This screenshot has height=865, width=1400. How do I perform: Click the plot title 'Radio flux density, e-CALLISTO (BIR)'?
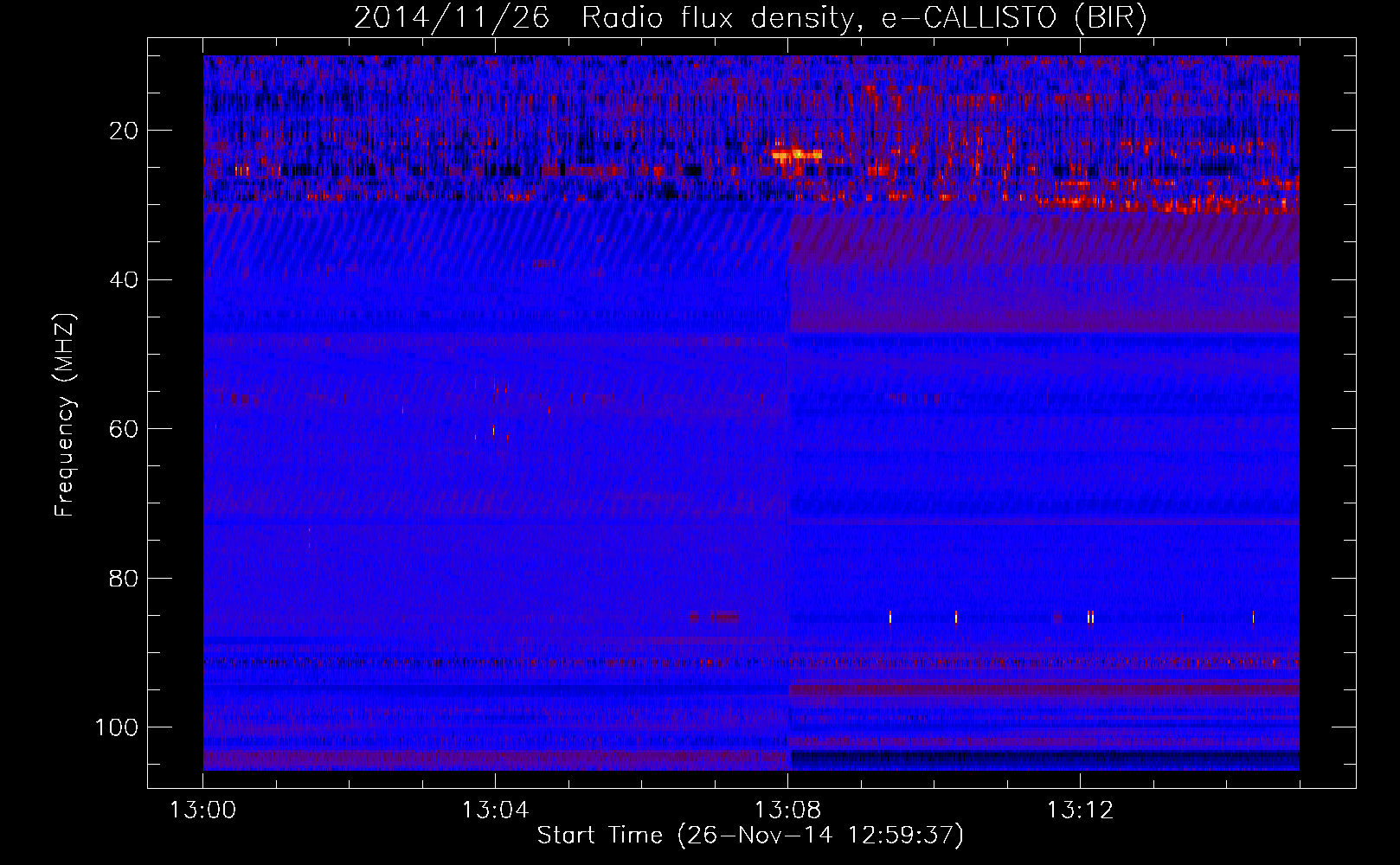[864, 18]
